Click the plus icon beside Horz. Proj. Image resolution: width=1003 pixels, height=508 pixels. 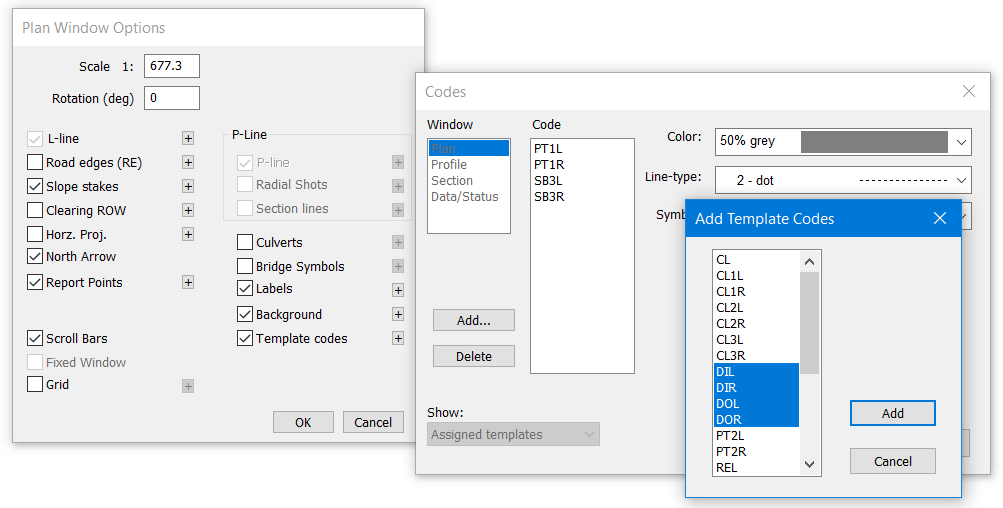[187, 234]
